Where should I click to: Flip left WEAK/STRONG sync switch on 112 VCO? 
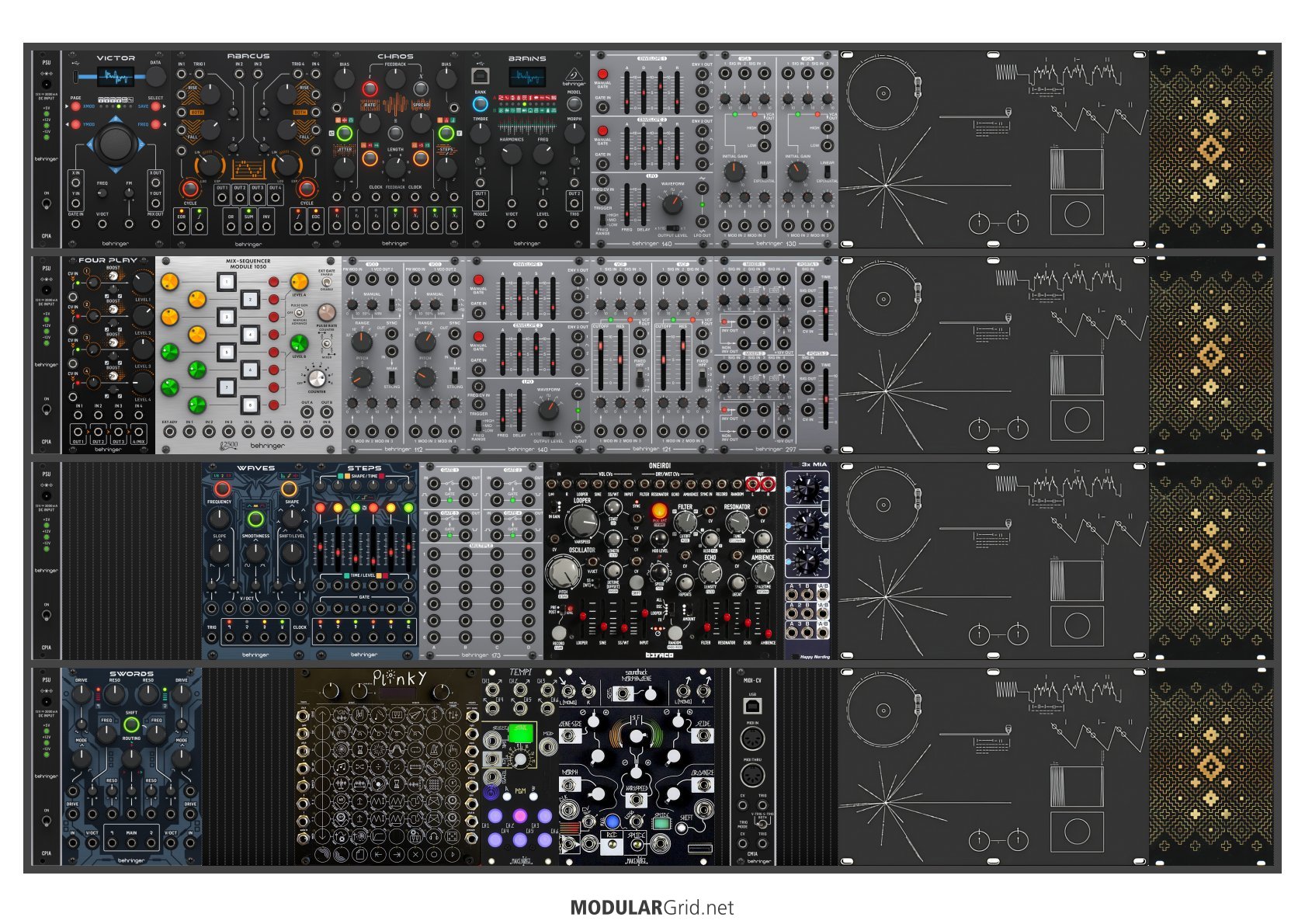(x=392, y=377)
